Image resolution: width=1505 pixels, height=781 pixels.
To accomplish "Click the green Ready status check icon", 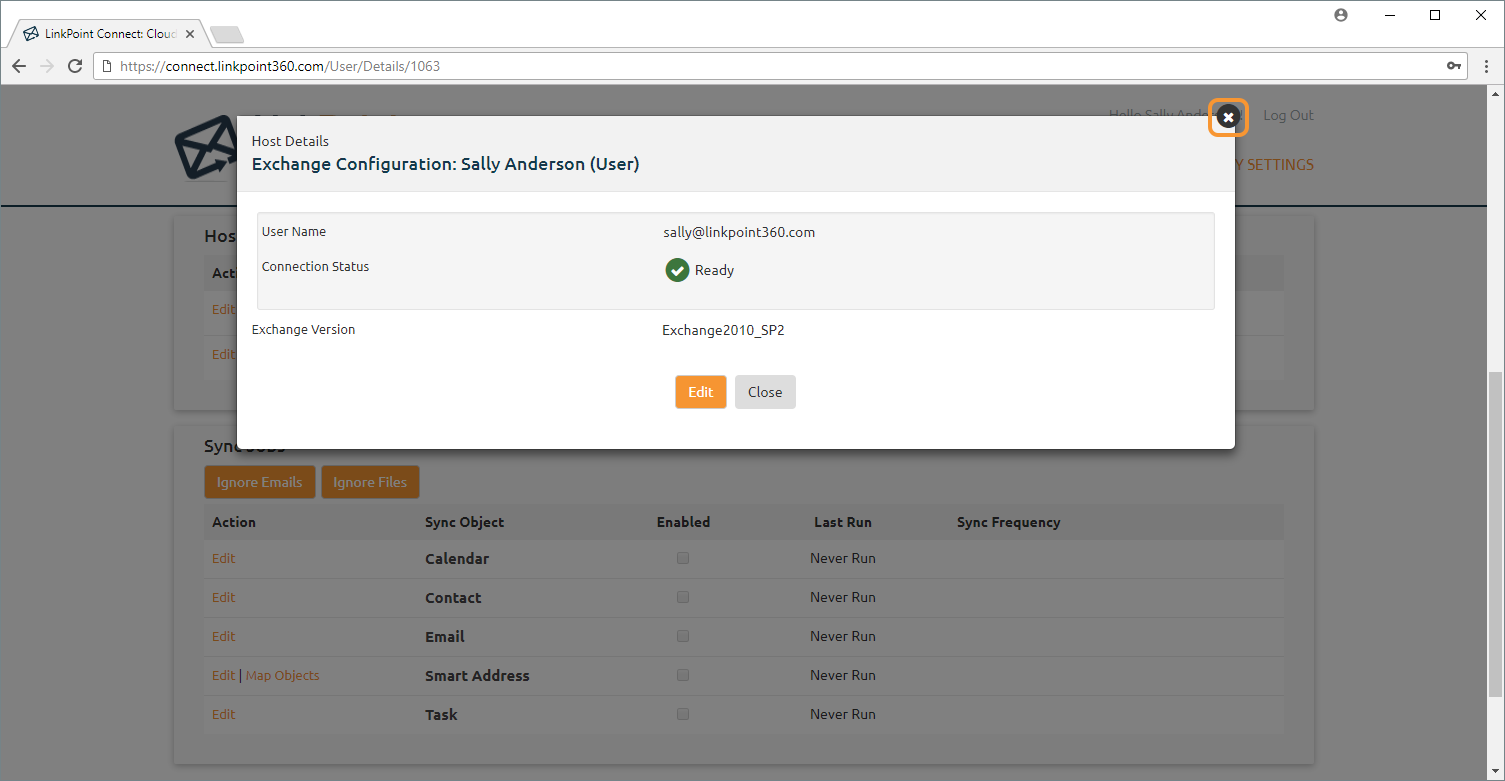I will 677,270.
